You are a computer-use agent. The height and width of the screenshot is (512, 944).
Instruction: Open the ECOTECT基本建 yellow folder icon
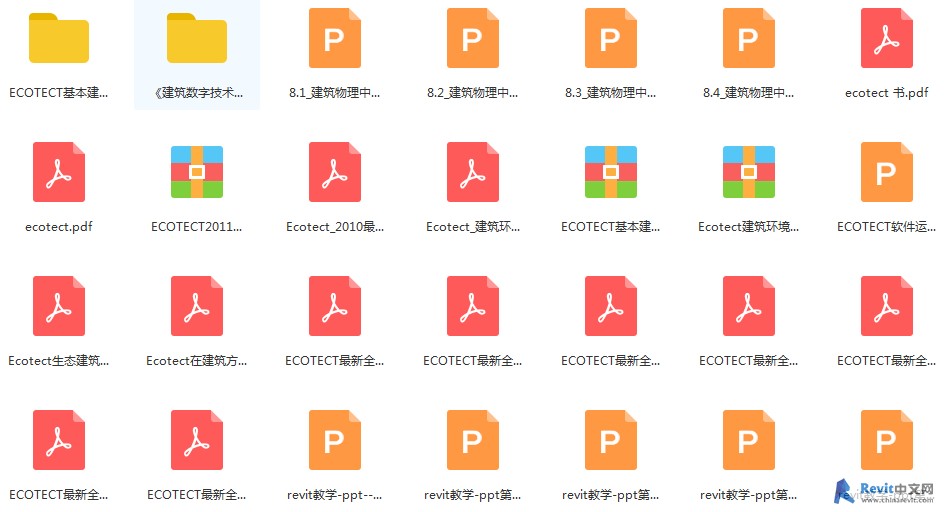click(x=59, y=38)
